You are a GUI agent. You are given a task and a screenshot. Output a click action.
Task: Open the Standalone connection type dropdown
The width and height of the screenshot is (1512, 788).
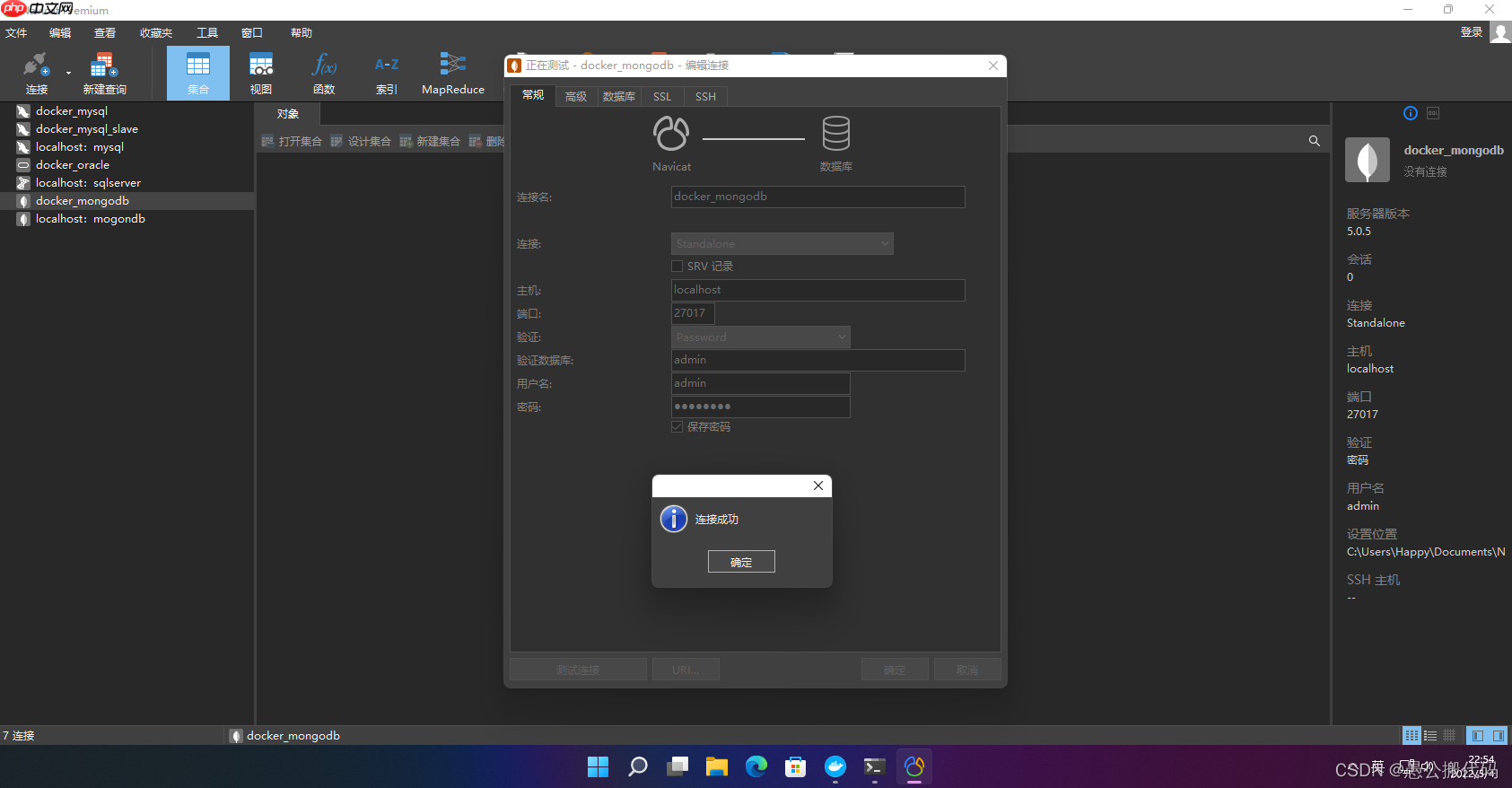click(782, 244)
